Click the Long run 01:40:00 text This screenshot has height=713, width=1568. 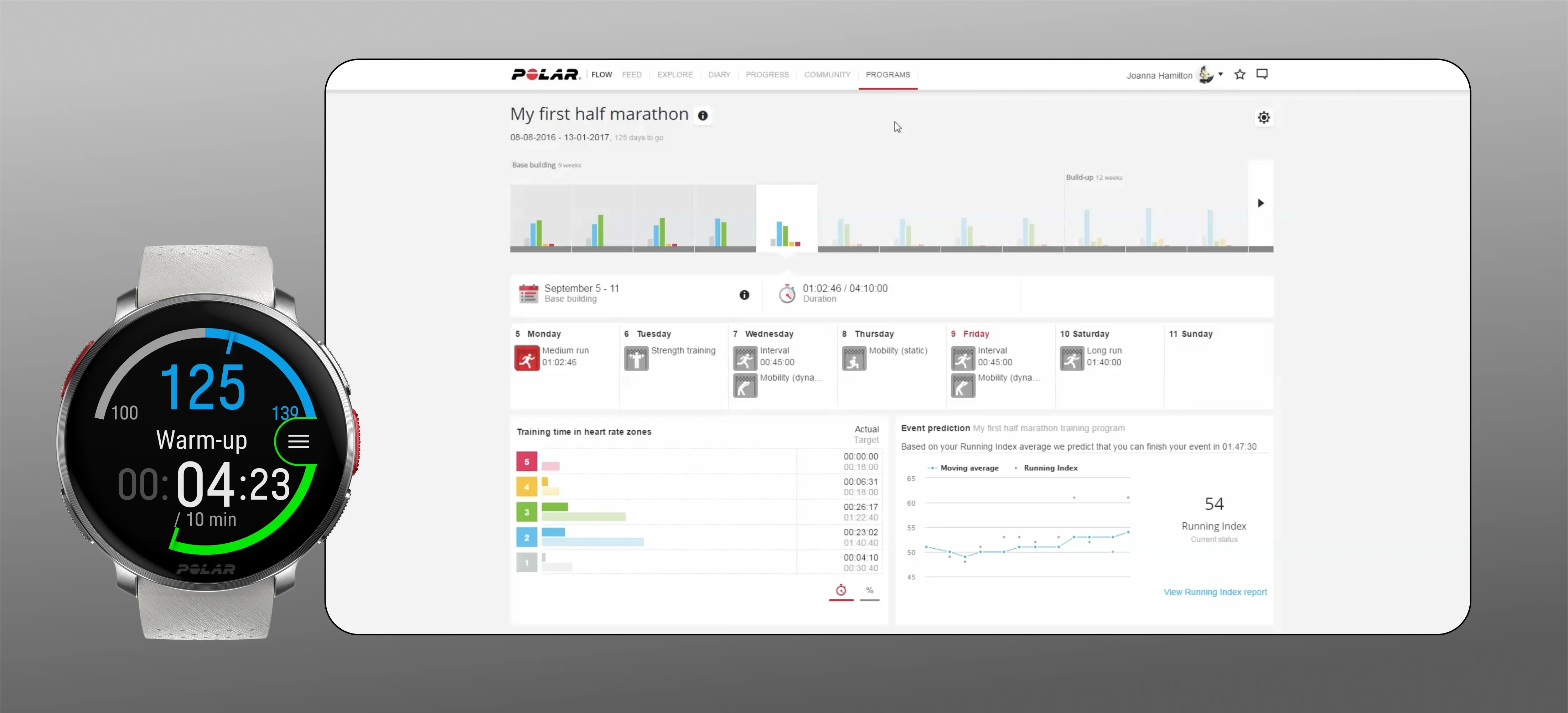tap(1104, 356)
